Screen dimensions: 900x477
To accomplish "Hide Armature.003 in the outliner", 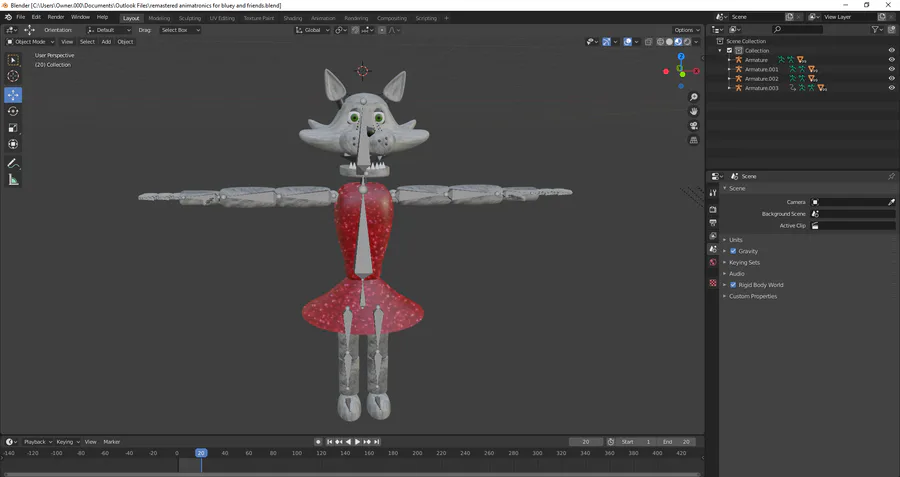I will pos(891,88).
